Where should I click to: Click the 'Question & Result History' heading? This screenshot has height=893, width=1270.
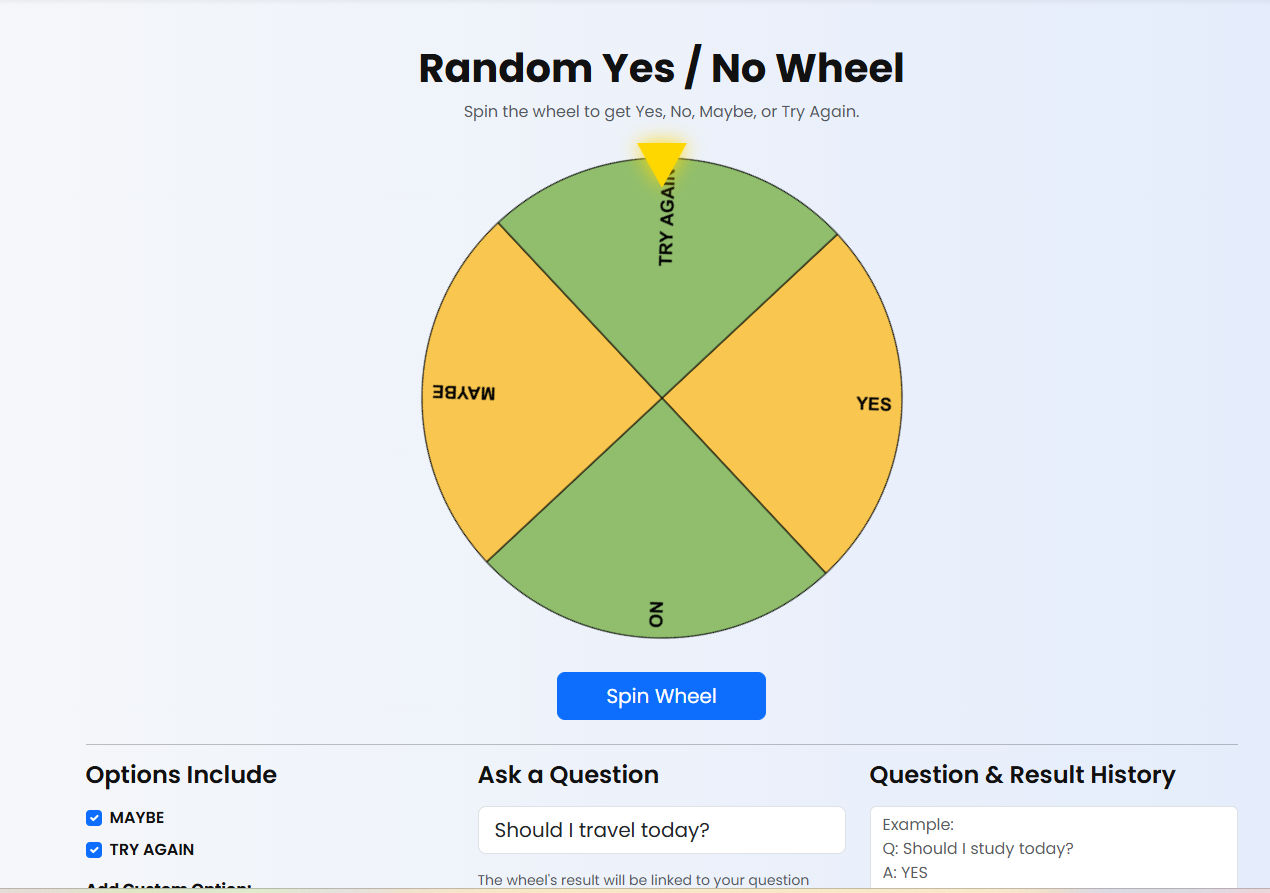[x=1022, y=774]
